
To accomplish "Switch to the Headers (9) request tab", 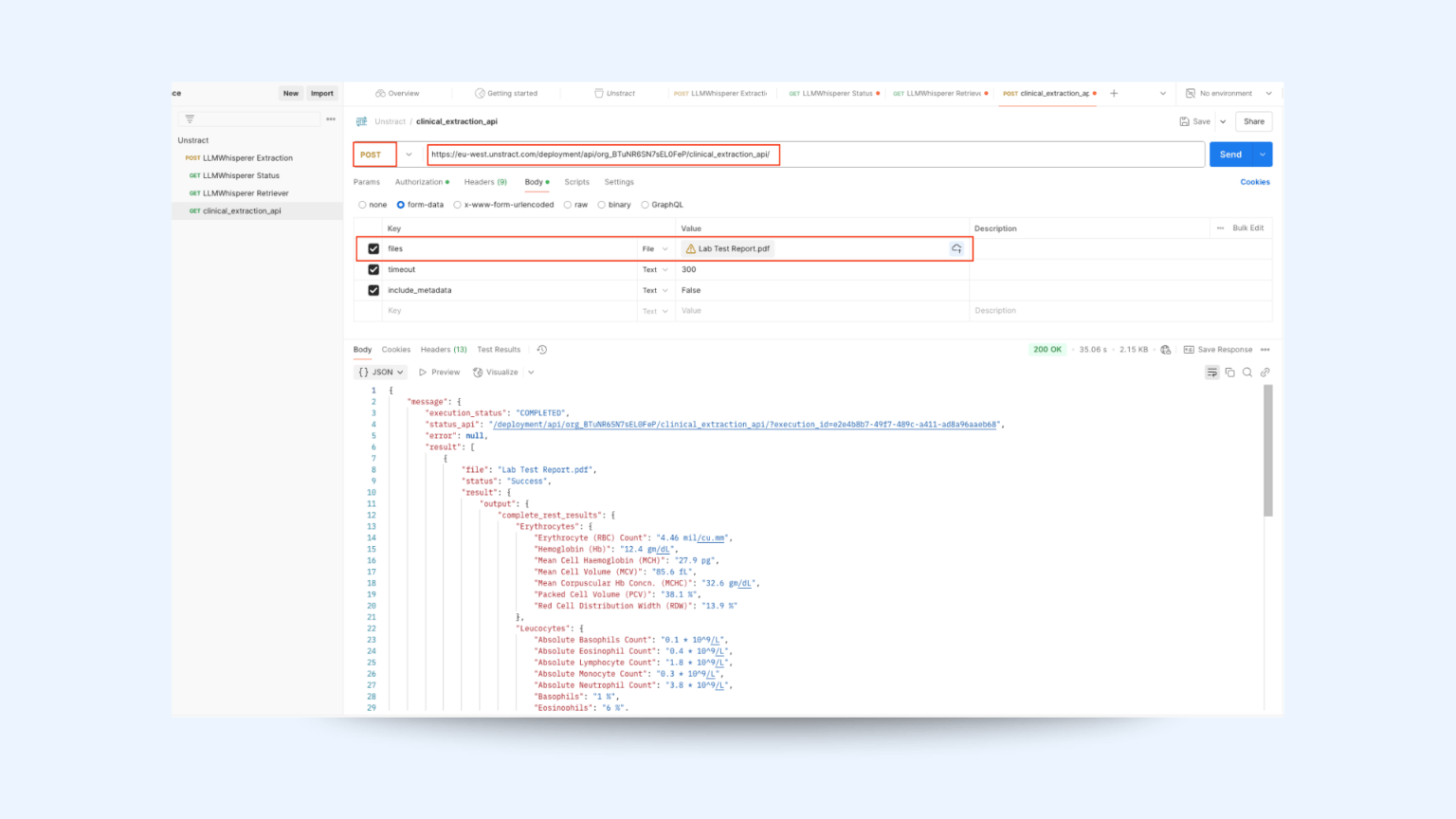I will tap(485, 182).
